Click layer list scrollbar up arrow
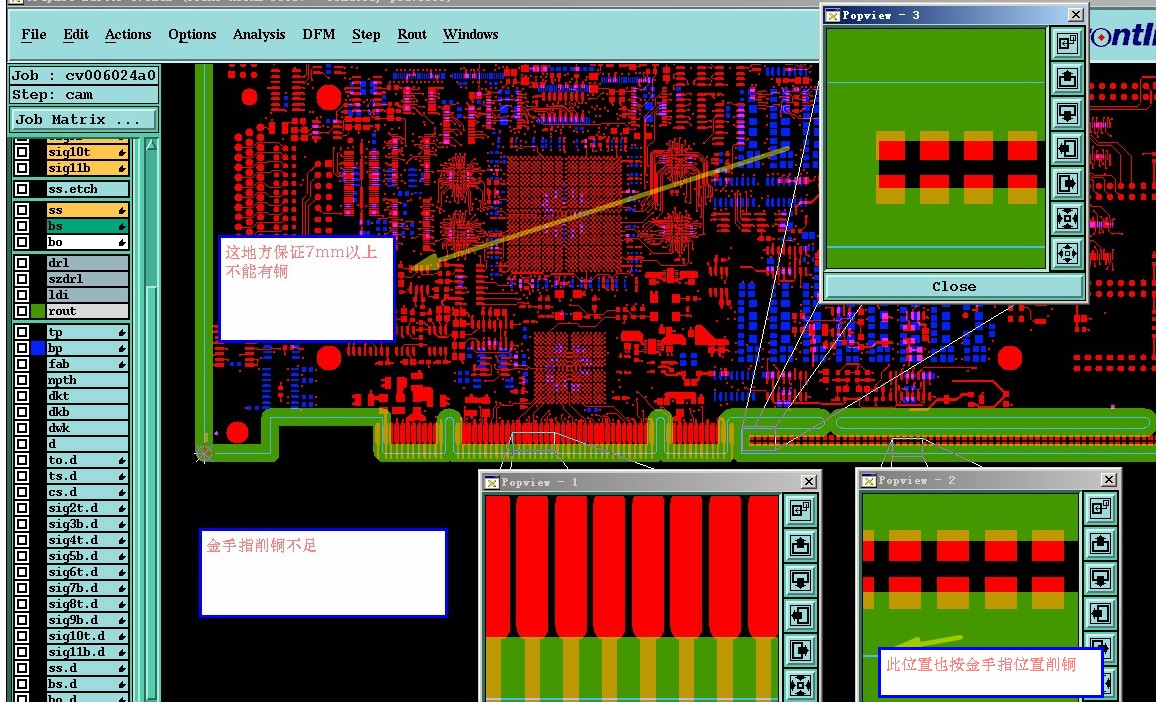 click(x=151, y=145)
